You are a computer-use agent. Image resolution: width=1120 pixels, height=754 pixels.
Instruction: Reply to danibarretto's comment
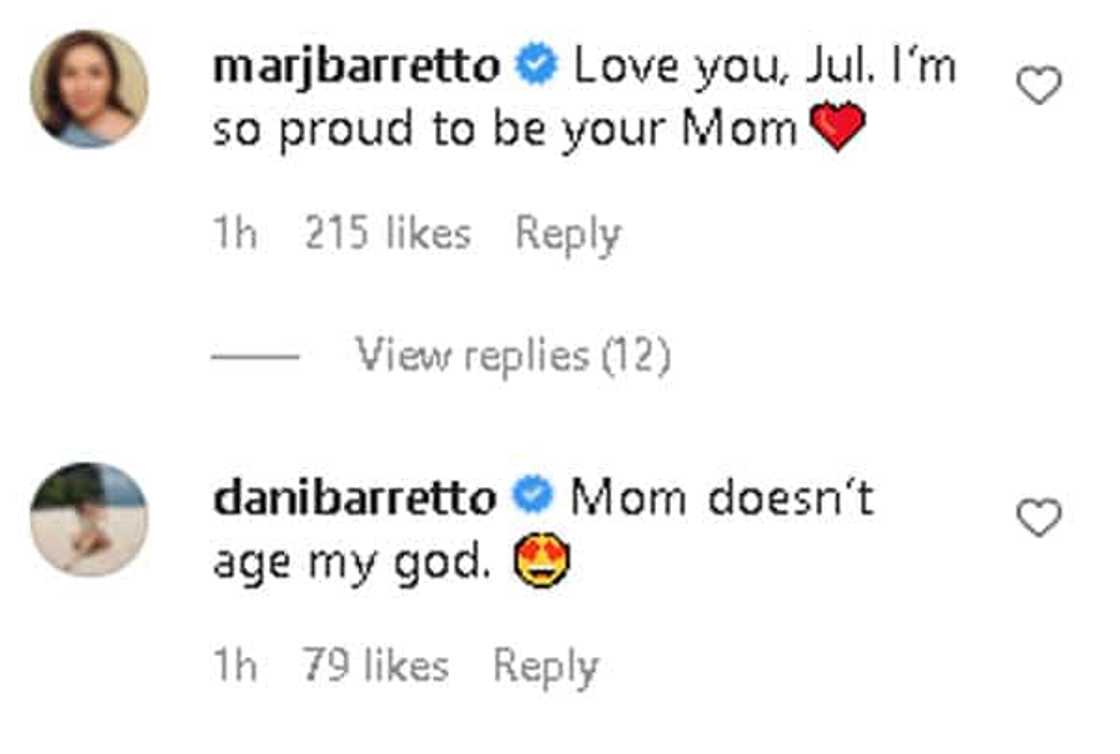click(x=546, y=666)
